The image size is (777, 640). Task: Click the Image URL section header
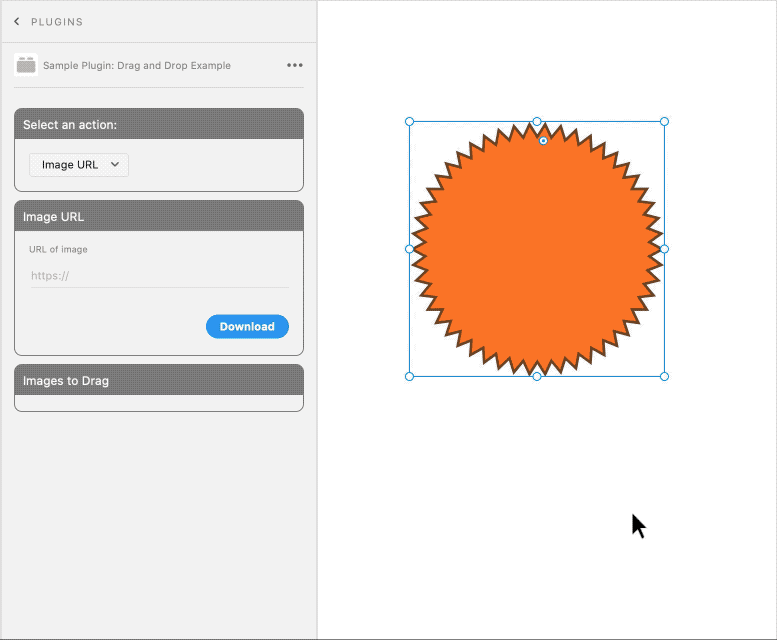(x=159, y=216)
